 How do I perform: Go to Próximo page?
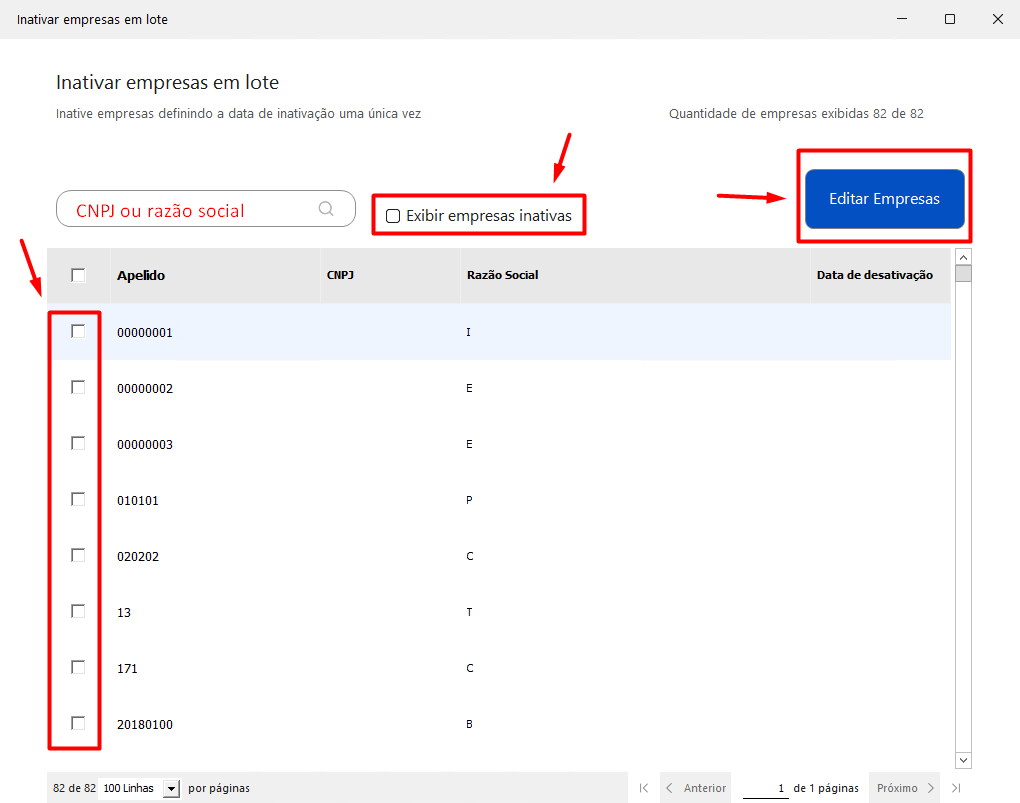click(x=905, y=788)
